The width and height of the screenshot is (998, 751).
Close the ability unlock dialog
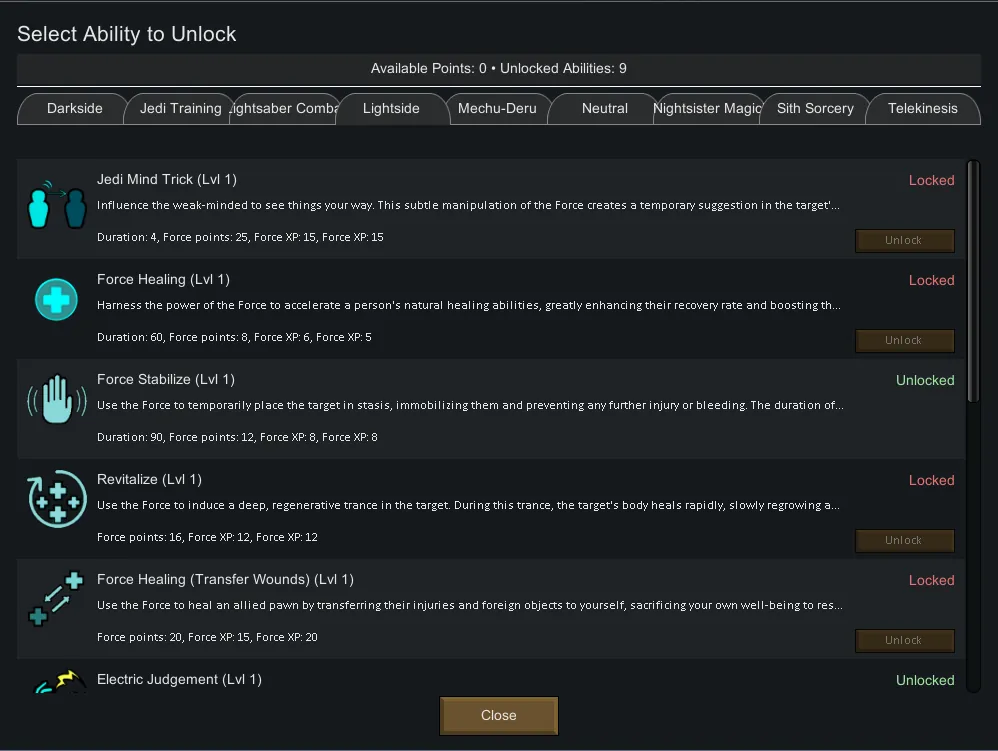tap(498, 716)
